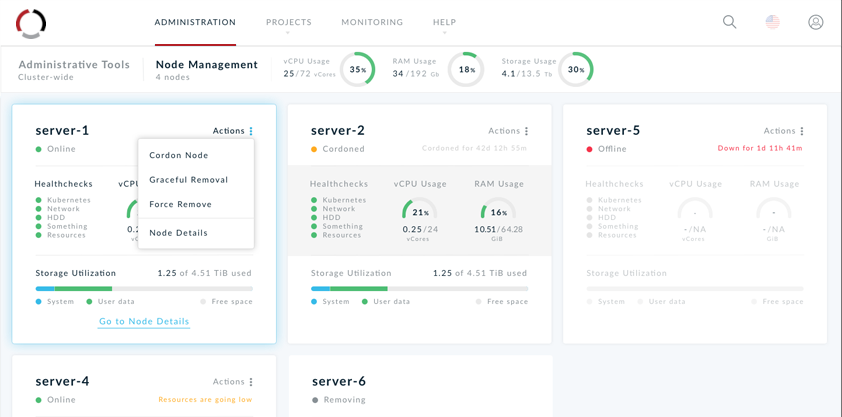
Task: Click the server-2 title heading
Action: point(338,130)
